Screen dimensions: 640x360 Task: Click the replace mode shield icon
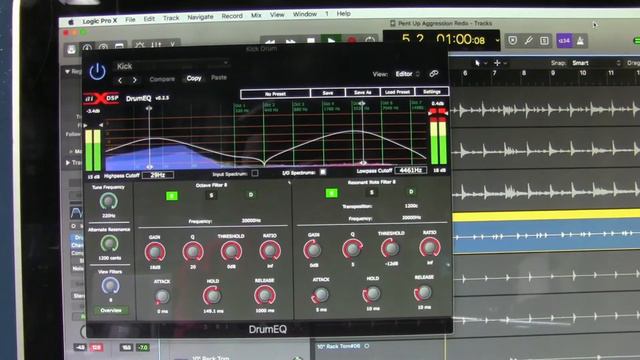pyautogui.click(x=513, y=40)
